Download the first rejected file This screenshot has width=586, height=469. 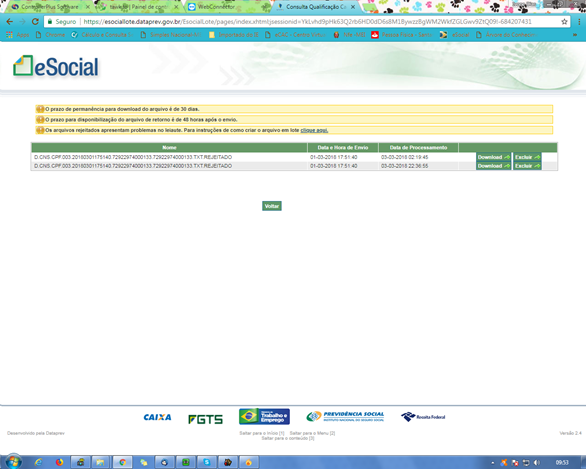(493, 157)
